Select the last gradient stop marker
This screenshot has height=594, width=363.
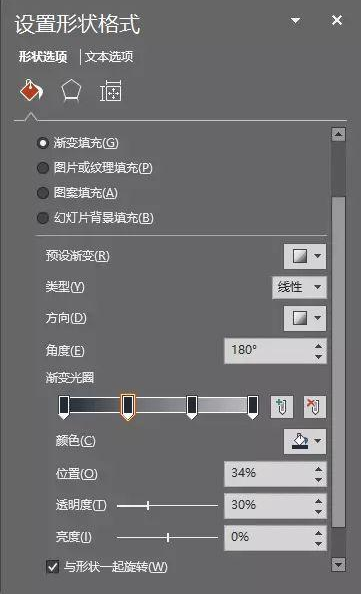coord(253,407)
